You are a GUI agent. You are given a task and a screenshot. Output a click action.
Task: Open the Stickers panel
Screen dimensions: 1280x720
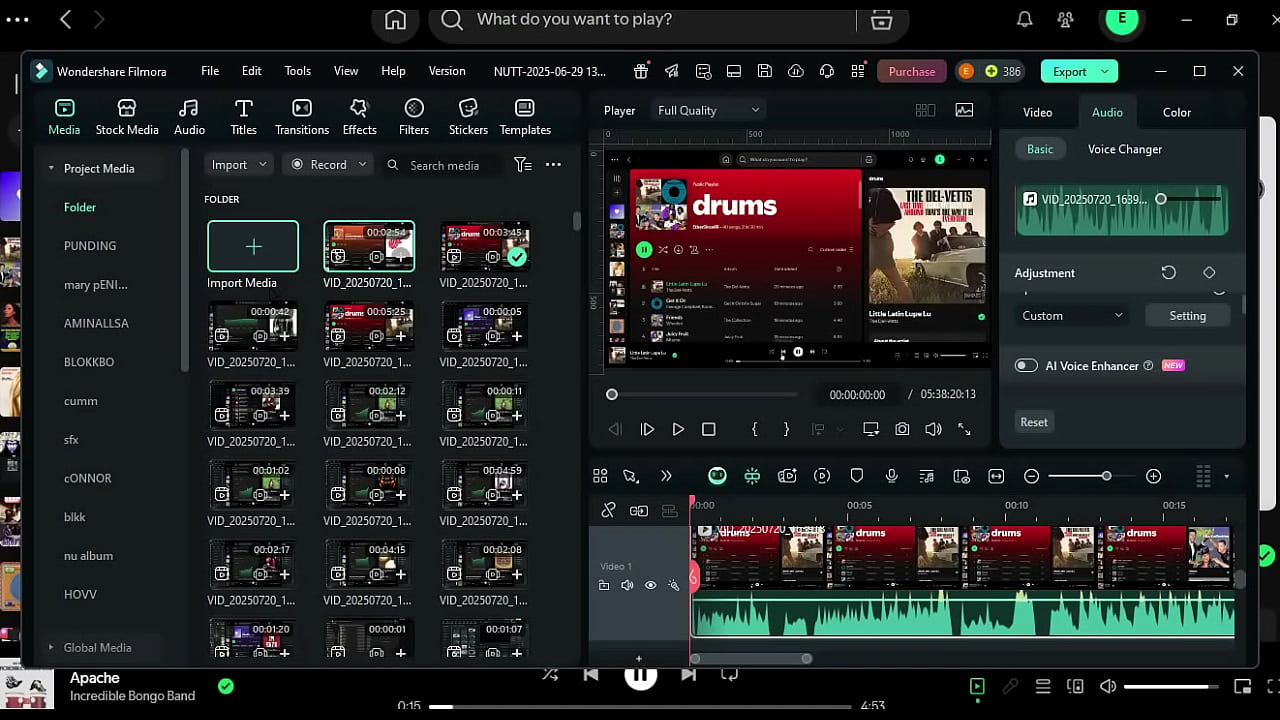(468, 117)
